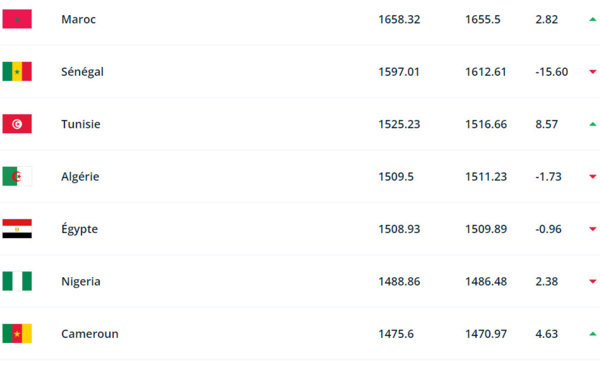Screen dimensions: 600x372
Task: Click green up arrow in Tunisie row
Action: click(592, 124)
